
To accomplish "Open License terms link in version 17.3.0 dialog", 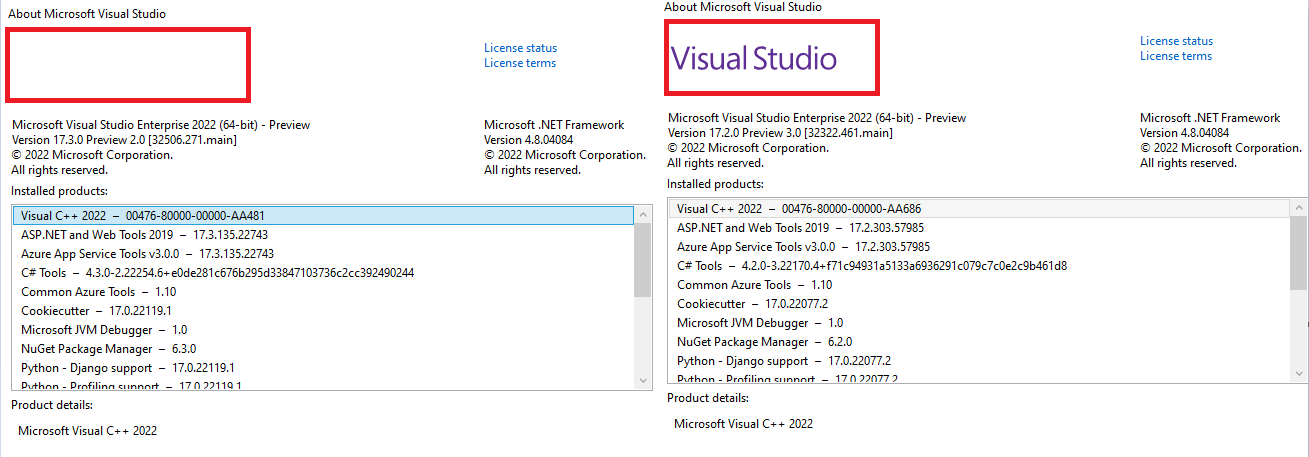I will 520,63.
